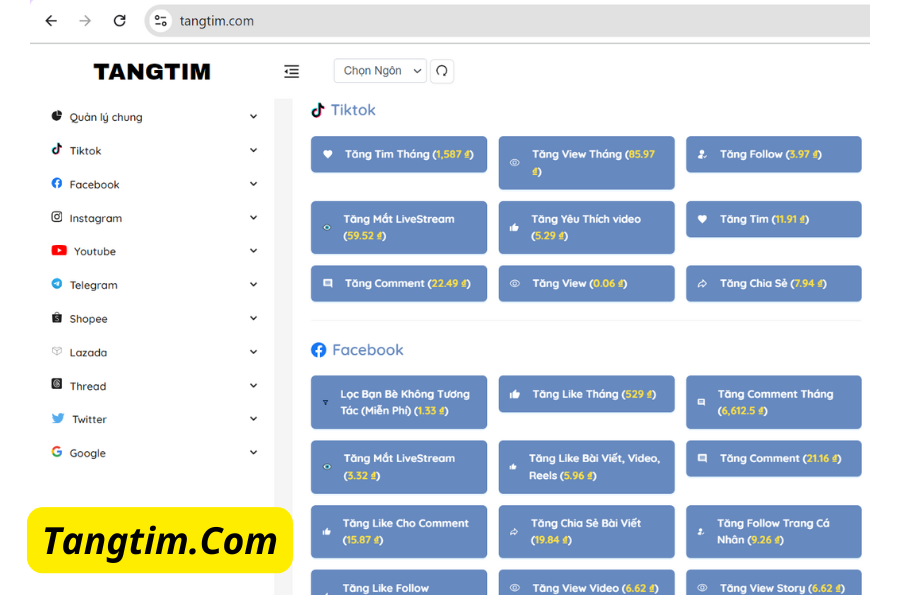Select Tăng Like Tháng (529 ₫)
This screenshot has width=900, height=600.
click(x=587, y=394)
